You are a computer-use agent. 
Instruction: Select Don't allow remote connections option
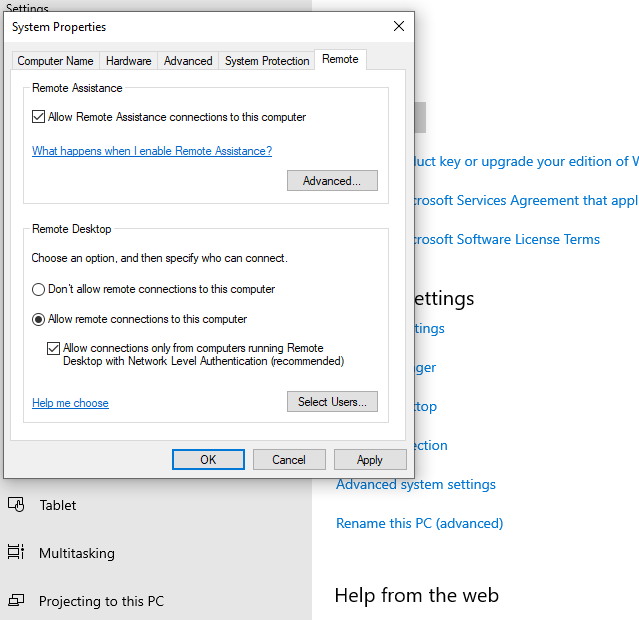click(39, 289)
